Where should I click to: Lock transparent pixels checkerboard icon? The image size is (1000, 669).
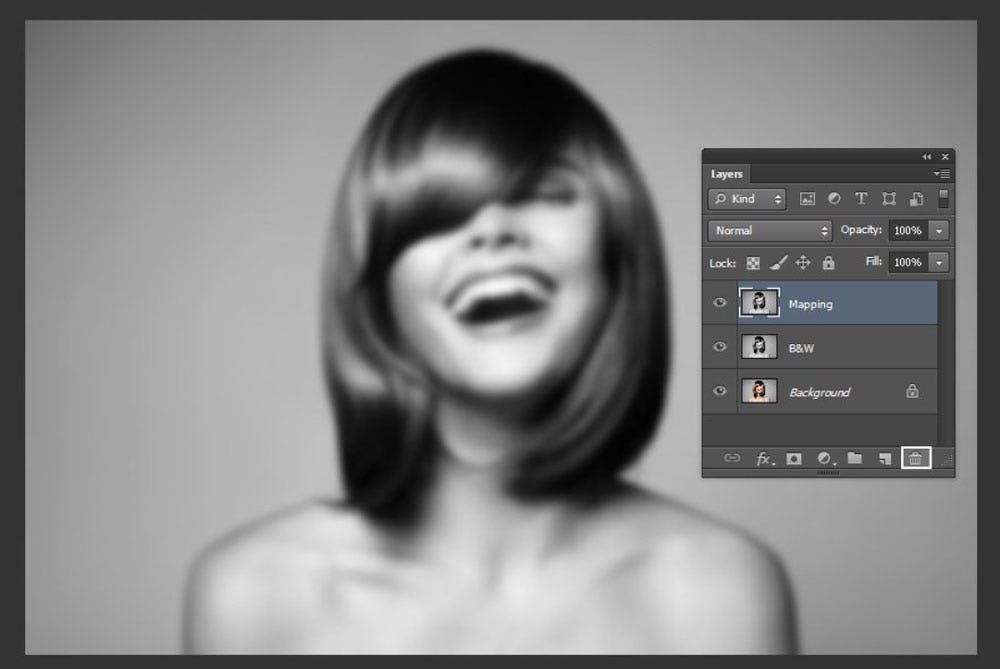tap(753, 263)
